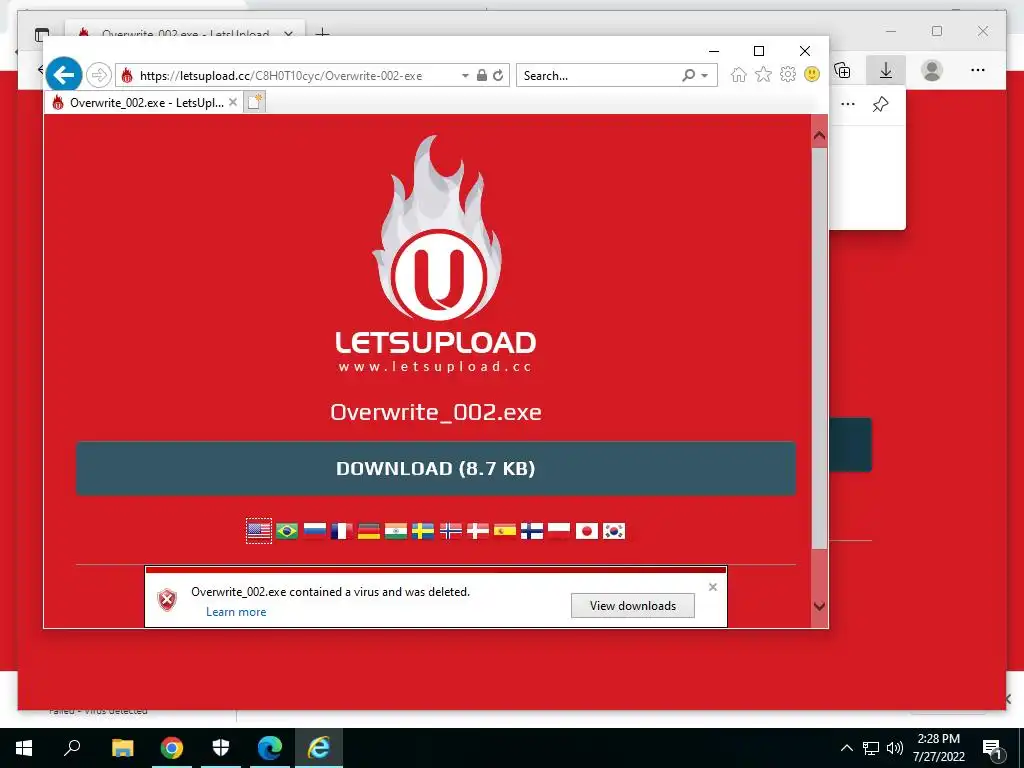The width and height of the screenshot is (1024, 768).
Task: Show hidden system tray icons
Action: point(846,748)
